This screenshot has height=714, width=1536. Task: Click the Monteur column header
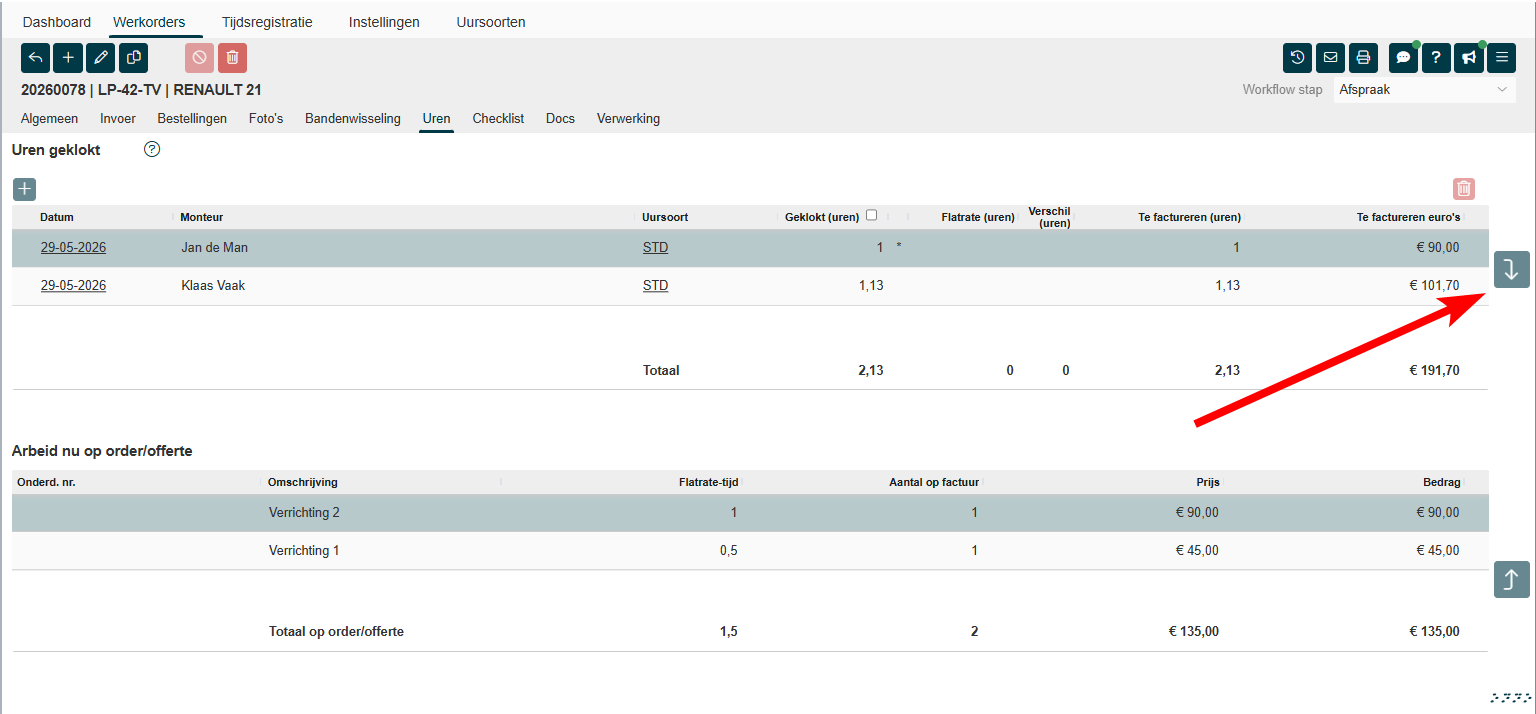pyautogui.click(x=201, y=217)
